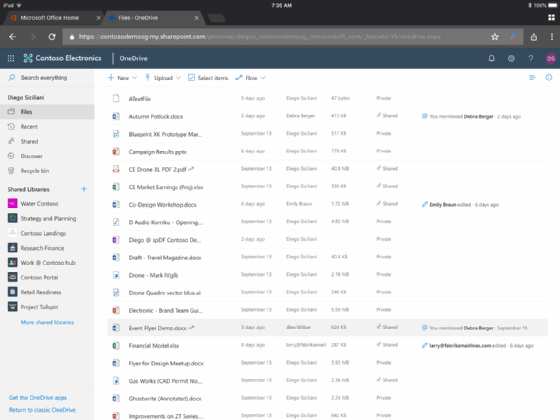Open the settings gear in OneDrive header
Image resolution: width=560 pixels, height=420 pixels.
(x=511, y=58)
